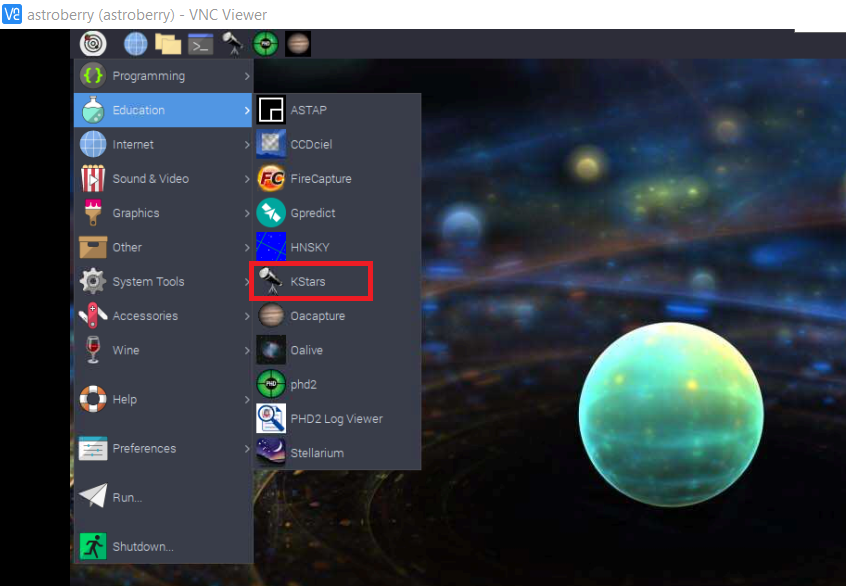Click the Sound & Video popcorn icon
Image resolution: width=846 pixels, height=586 pixels.
coord(93,179)
